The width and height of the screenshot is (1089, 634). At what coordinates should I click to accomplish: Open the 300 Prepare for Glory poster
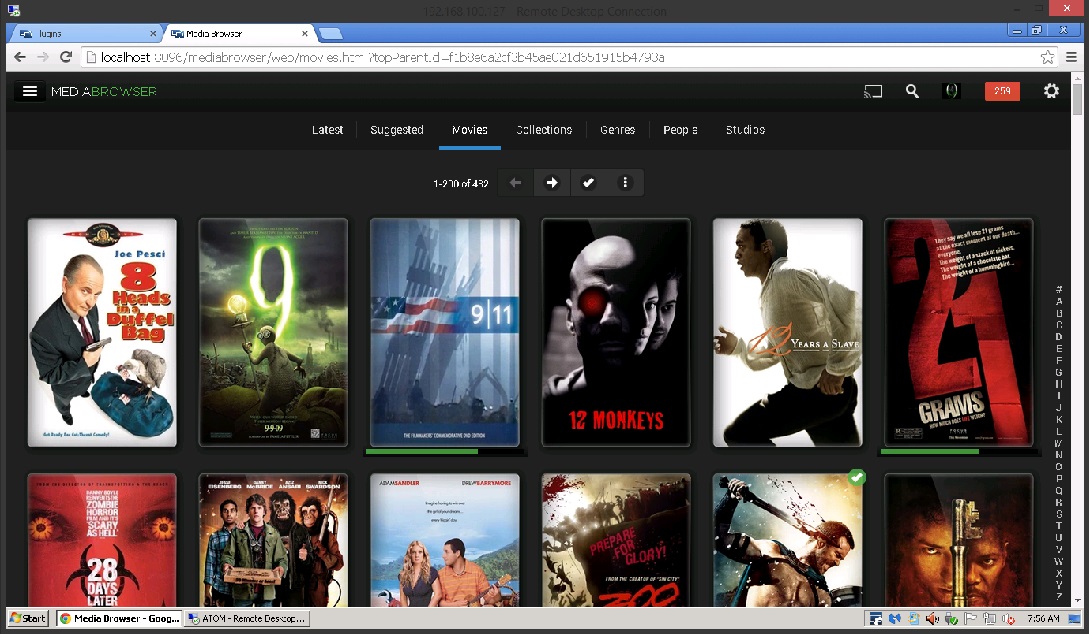pos(616,540)
